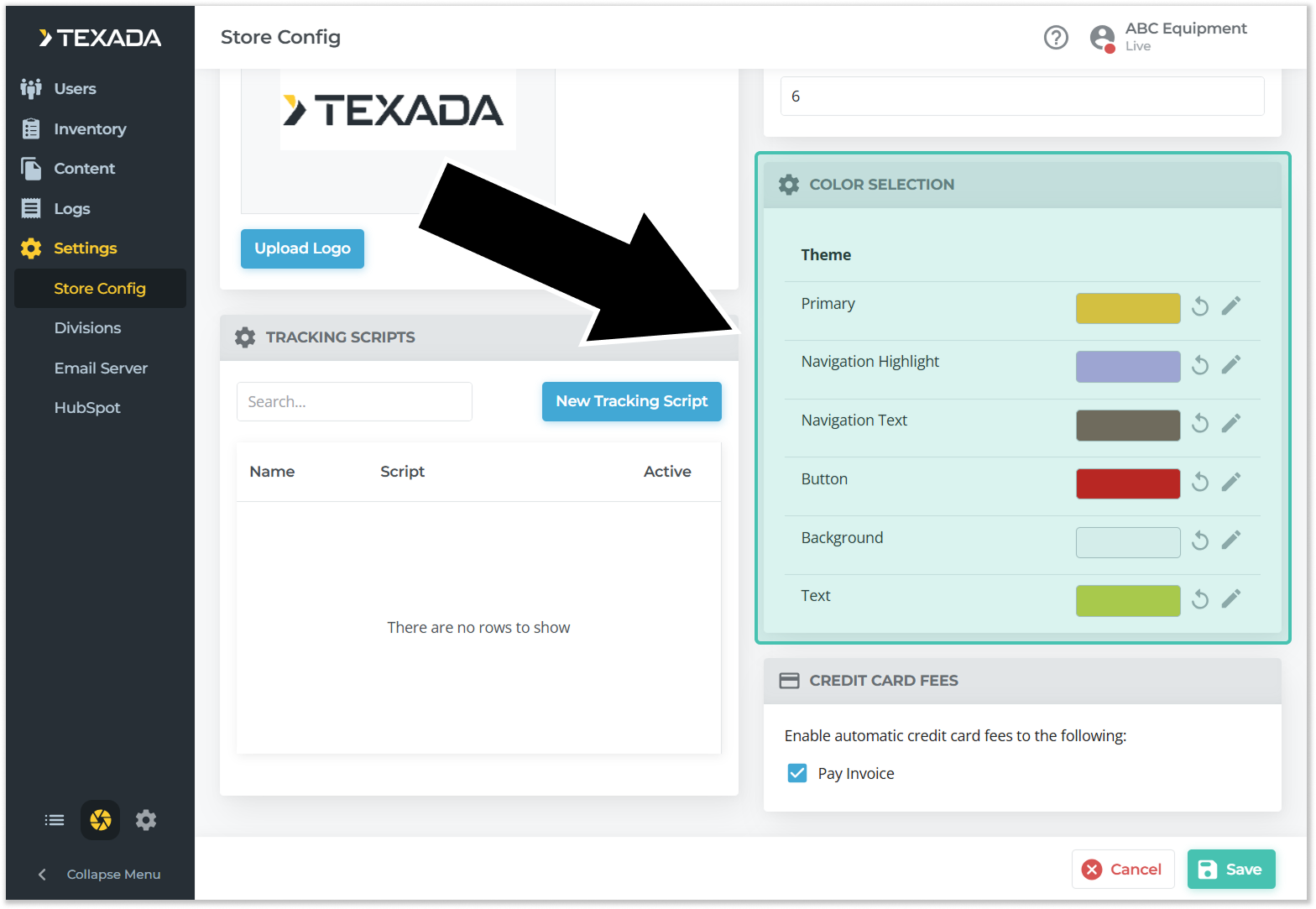1316x909 pixels.
Task: Save the store configuration
Action: pos(1230,869)
